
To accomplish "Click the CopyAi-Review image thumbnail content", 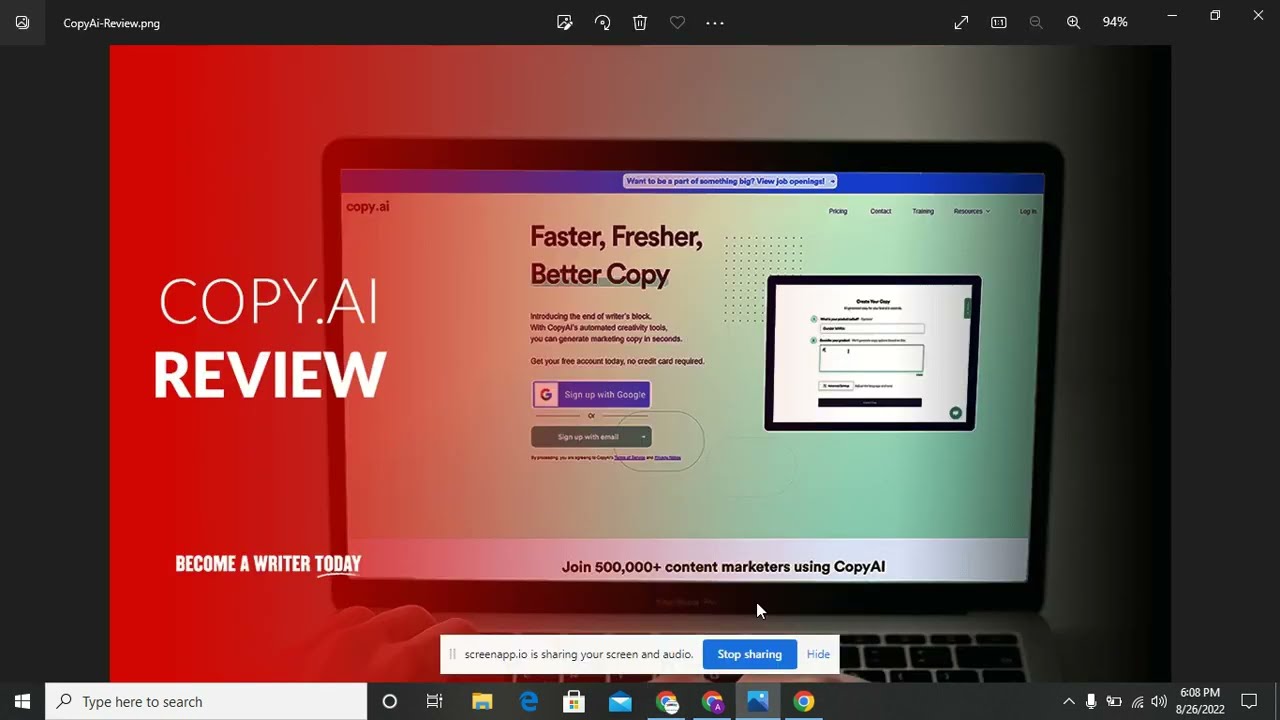I will (640, 363).
